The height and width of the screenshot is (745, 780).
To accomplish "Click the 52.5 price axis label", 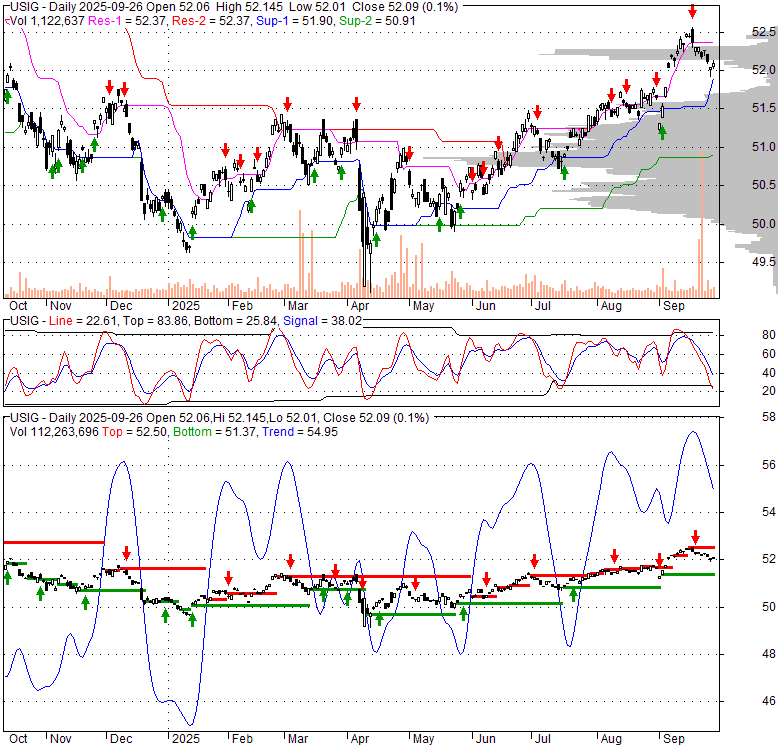I will click(x=763, y=32).
